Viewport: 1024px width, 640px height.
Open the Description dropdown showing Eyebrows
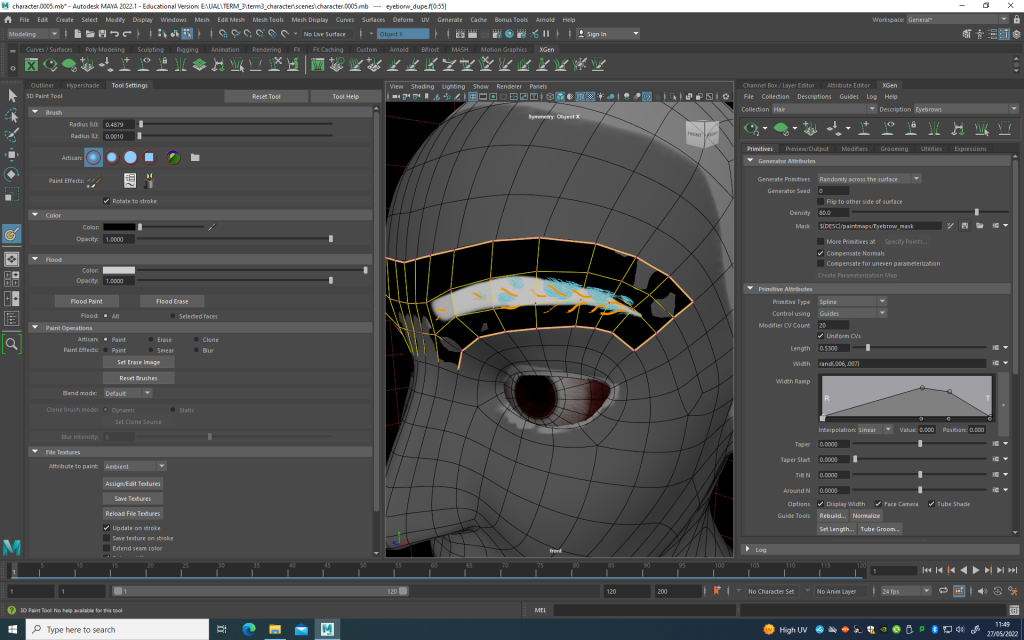tap(965, 110)
